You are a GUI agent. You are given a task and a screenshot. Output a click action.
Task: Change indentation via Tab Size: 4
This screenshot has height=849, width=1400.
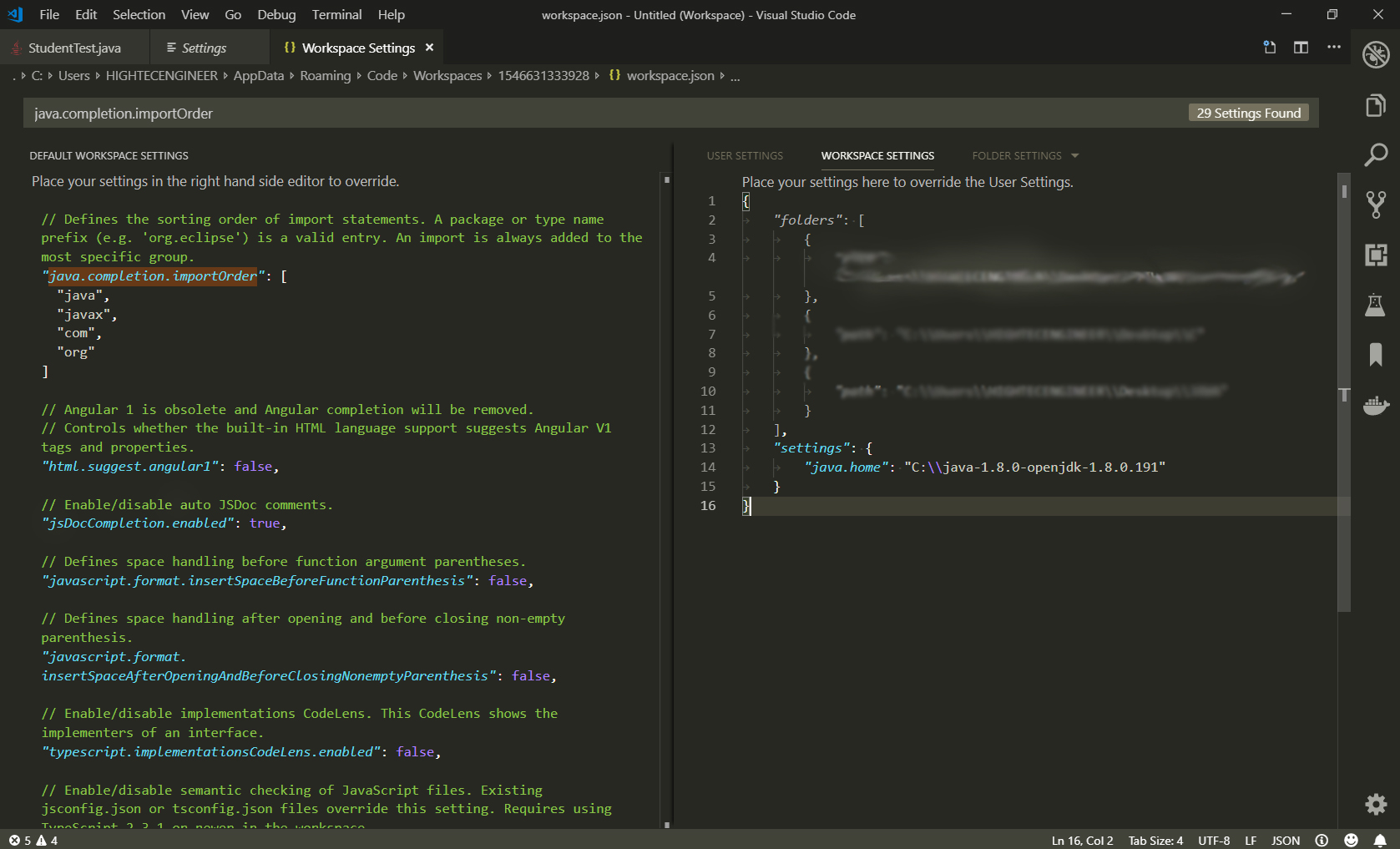1155,841
